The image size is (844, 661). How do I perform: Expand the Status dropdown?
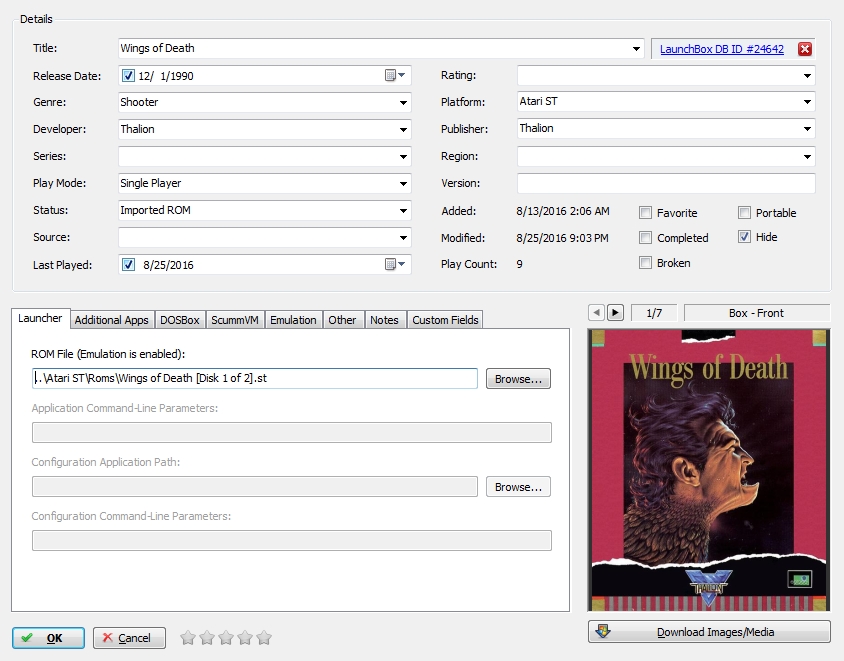403,210
